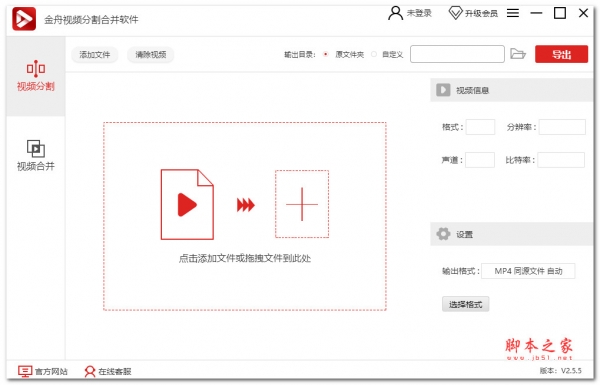600x385 pixels.
Task: Select the 自定义 output radio button
Action: (x=374, y=54)
